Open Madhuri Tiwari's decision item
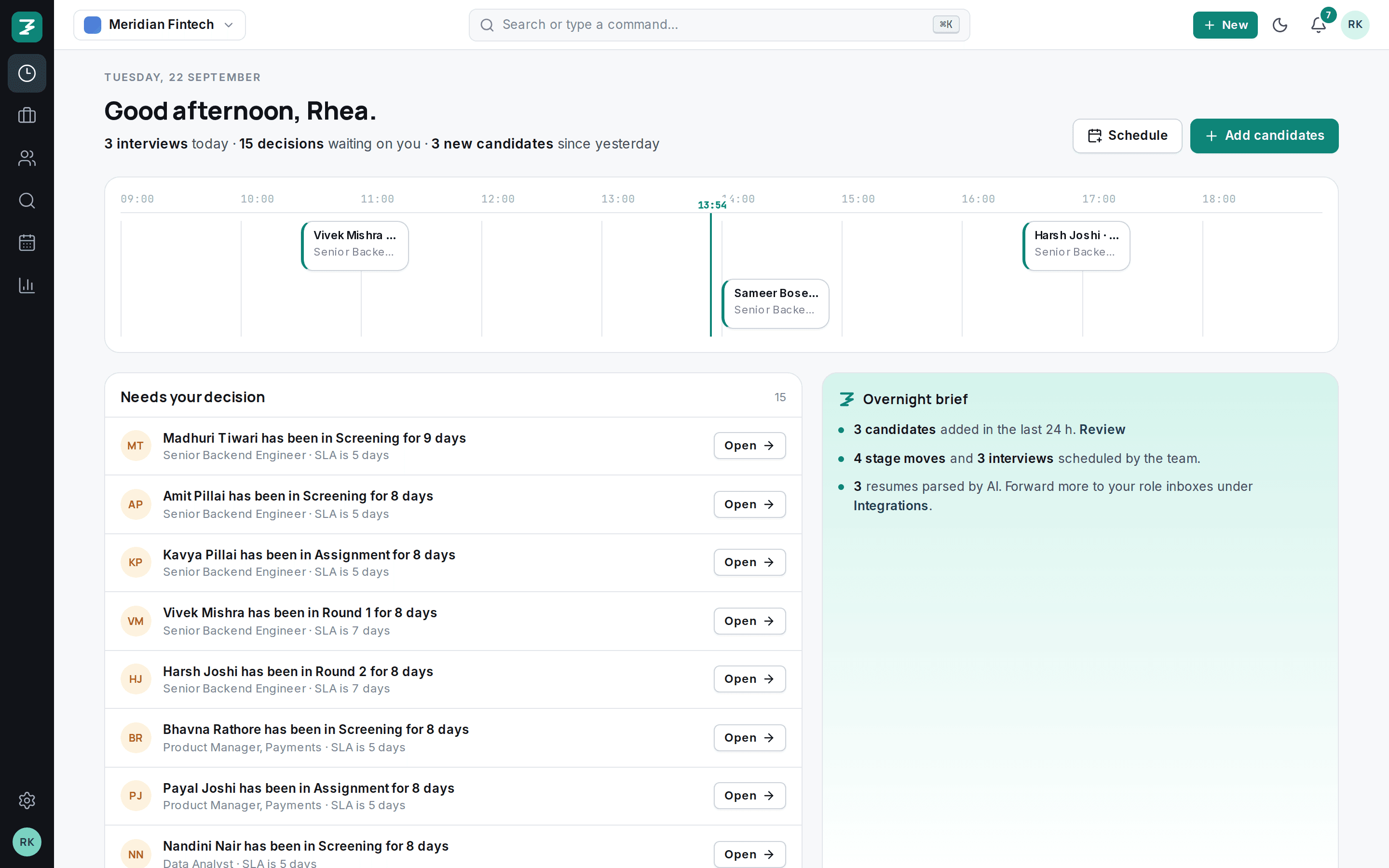 click(x=749, y=446)
